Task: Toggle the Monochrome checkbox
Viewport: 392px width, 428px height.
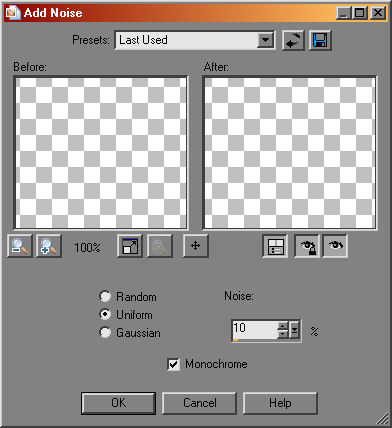Action: click(x=173, y=364)
